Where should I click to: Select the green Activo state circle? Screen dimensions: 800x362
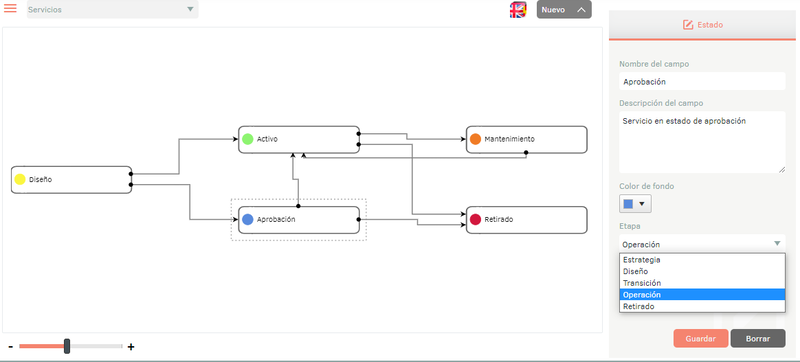coord(247,139)
